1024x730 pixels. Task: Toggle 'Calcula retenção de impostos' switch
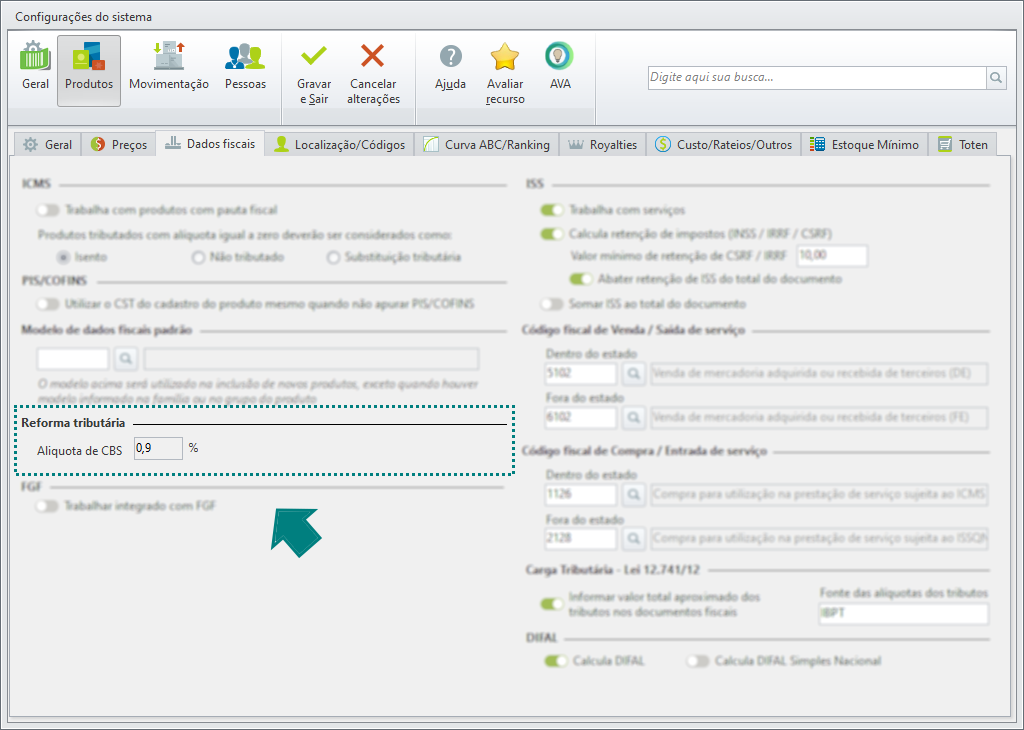(x=552, y=234)
